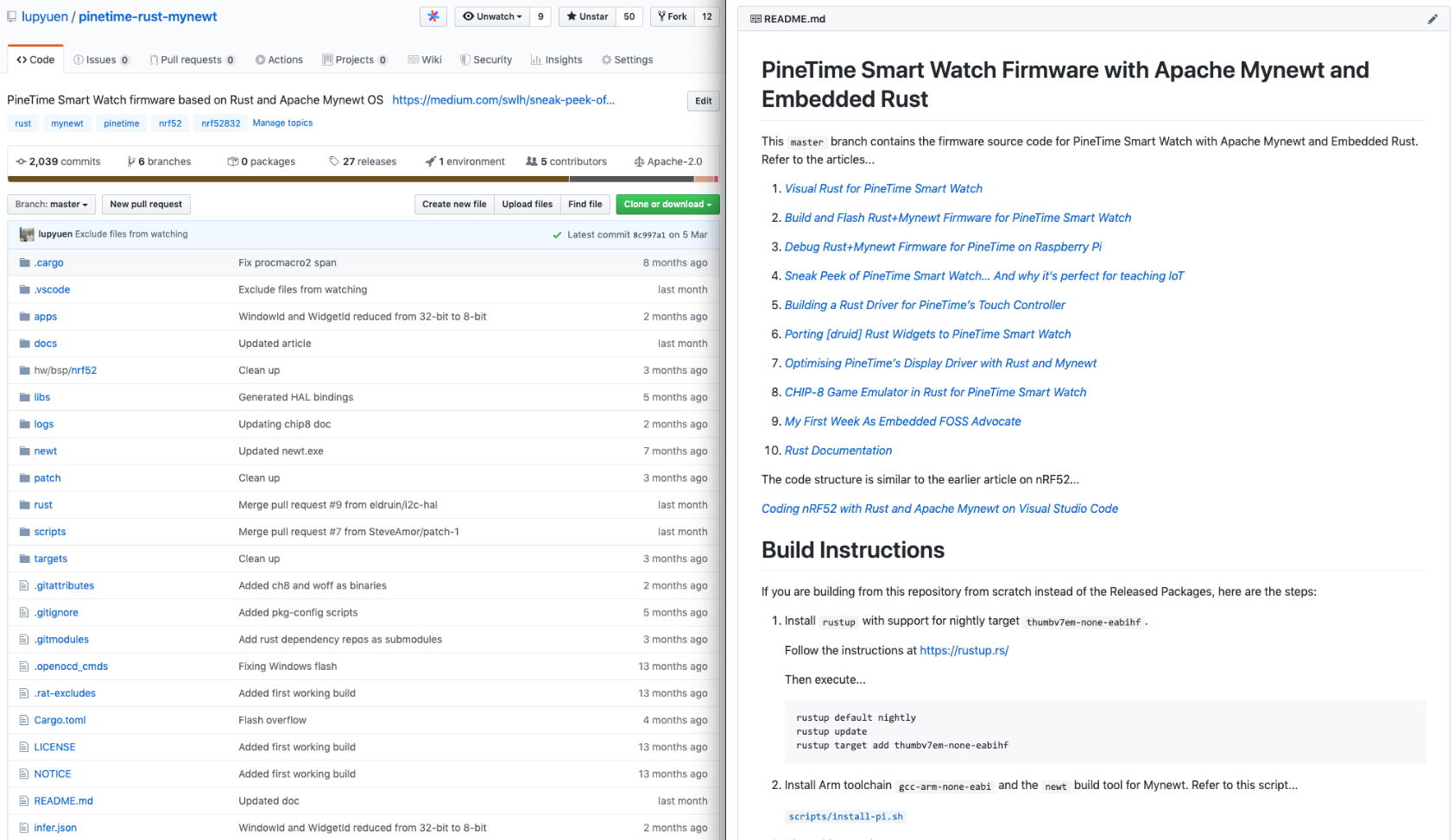This screenshot has width=1454, height=840.
Task: Switch to the Issues tab
Action: point(101,60)
